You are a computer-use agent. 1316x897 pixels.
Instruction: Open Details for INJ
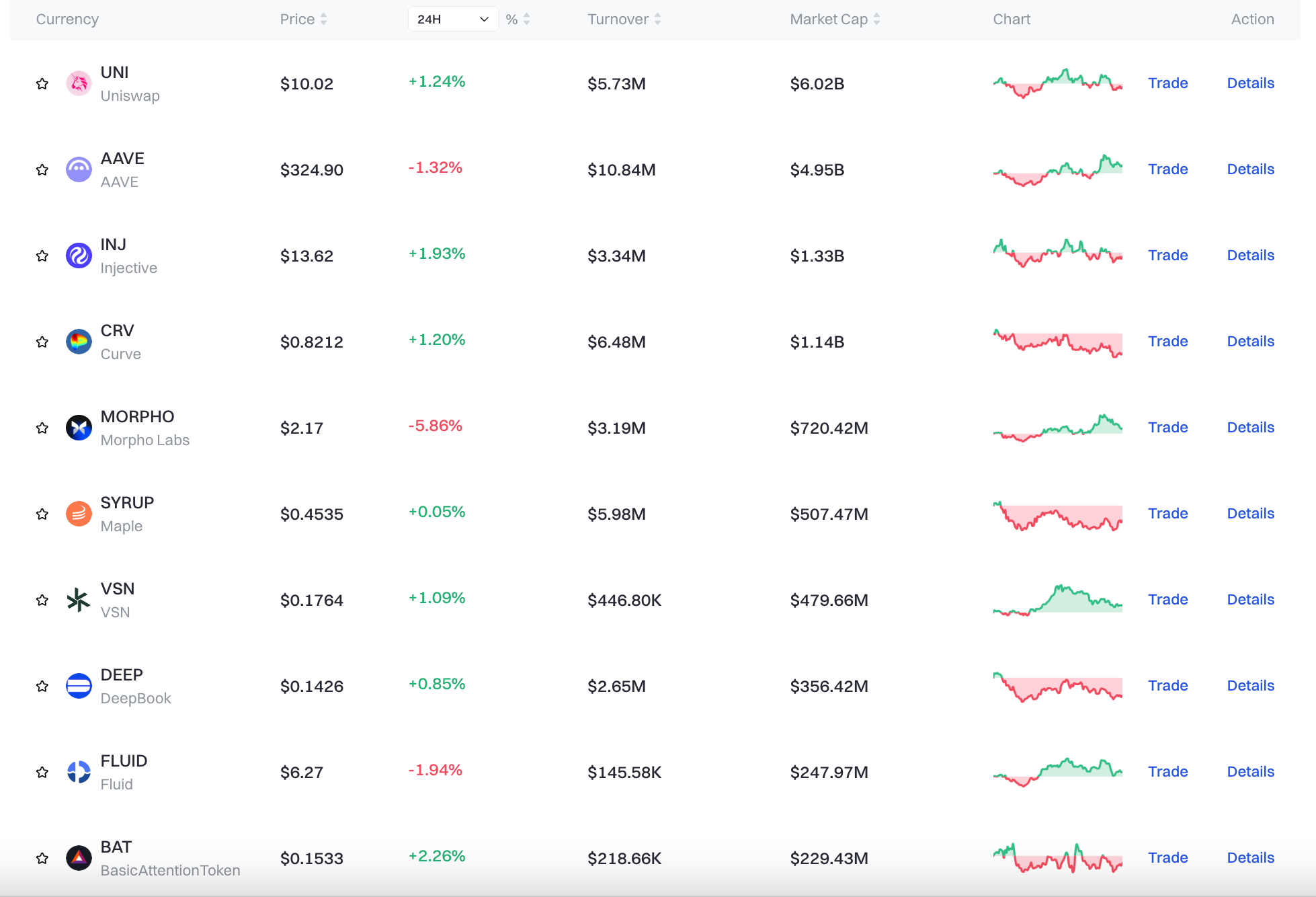pyautogui.click(x=1250, y=256)
